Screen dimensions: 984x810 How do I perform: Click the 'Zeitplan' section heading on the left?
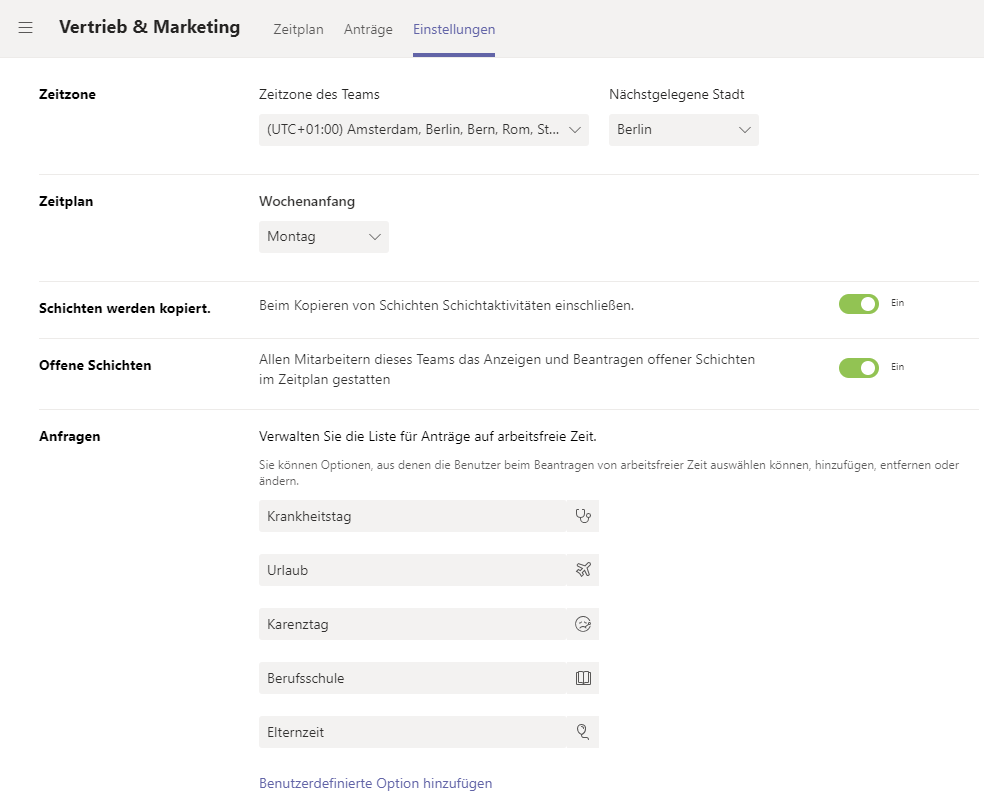(66, 201)
